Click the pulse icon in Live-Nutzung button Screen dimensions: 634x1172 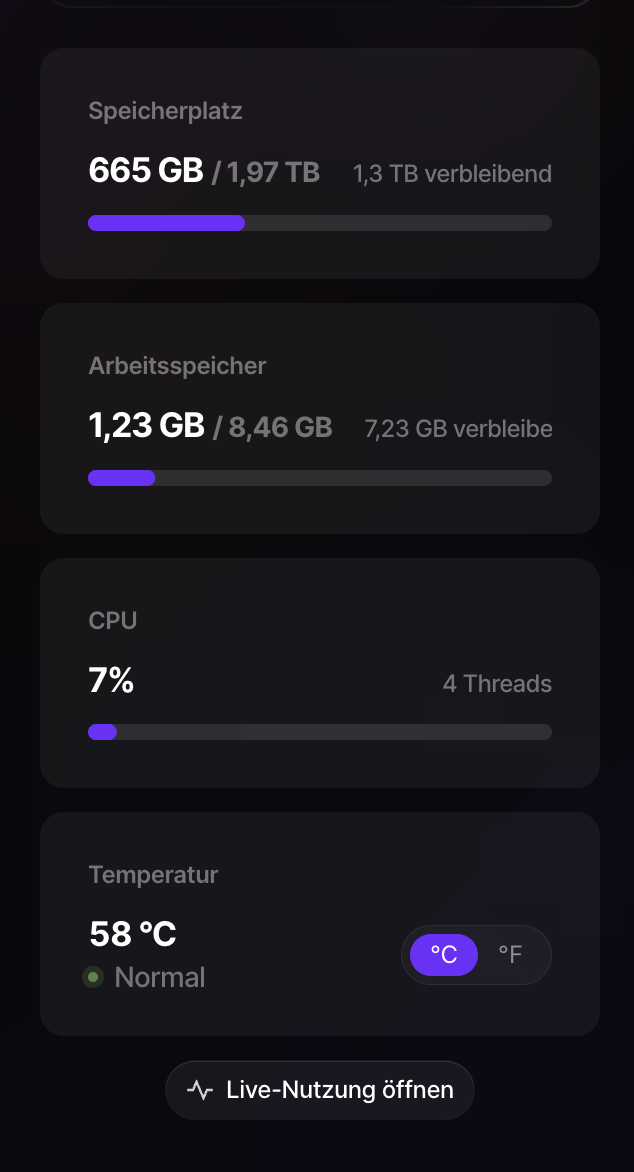[200, 1090]
